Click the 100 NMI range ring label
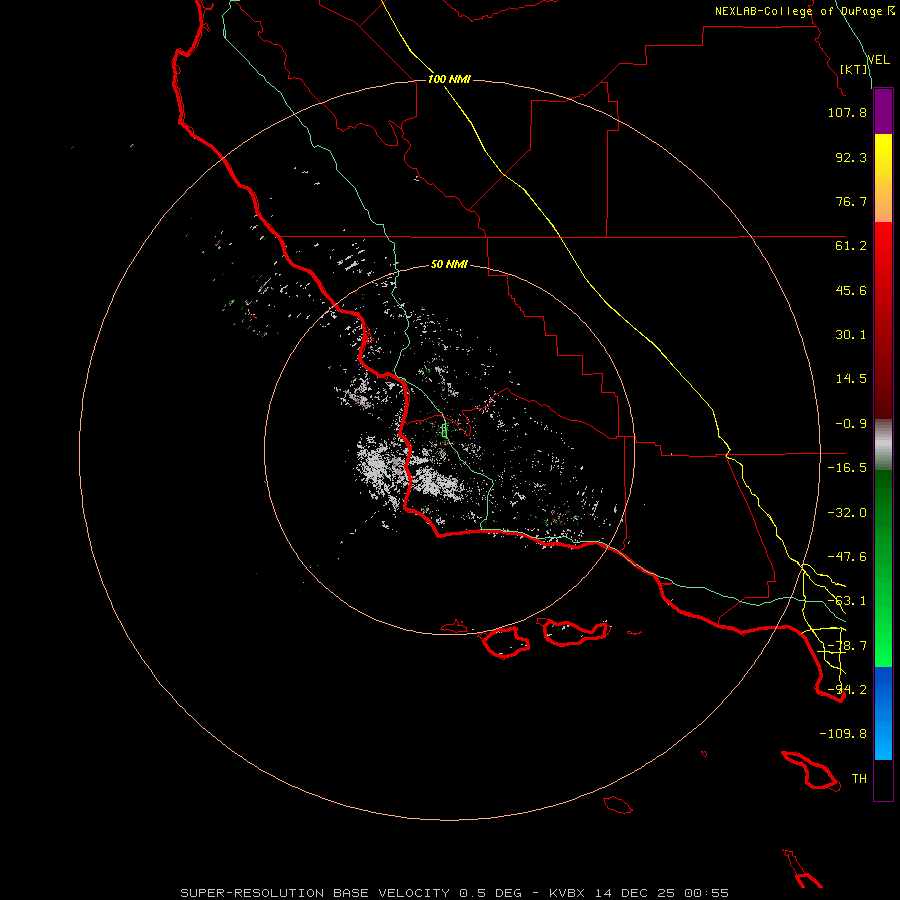The image size is (900, 900). pyautogui.click(x=449, y=79)
